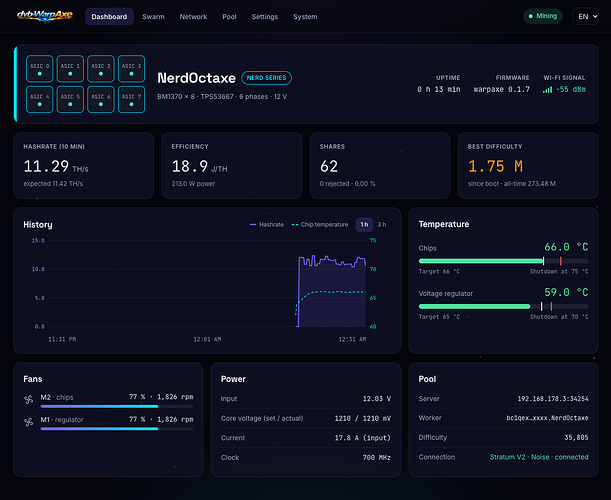The height and width of the screenshot is (500, 611).
Task: Click the NERD SERIES badge
Action: click(x=267, y=78)
